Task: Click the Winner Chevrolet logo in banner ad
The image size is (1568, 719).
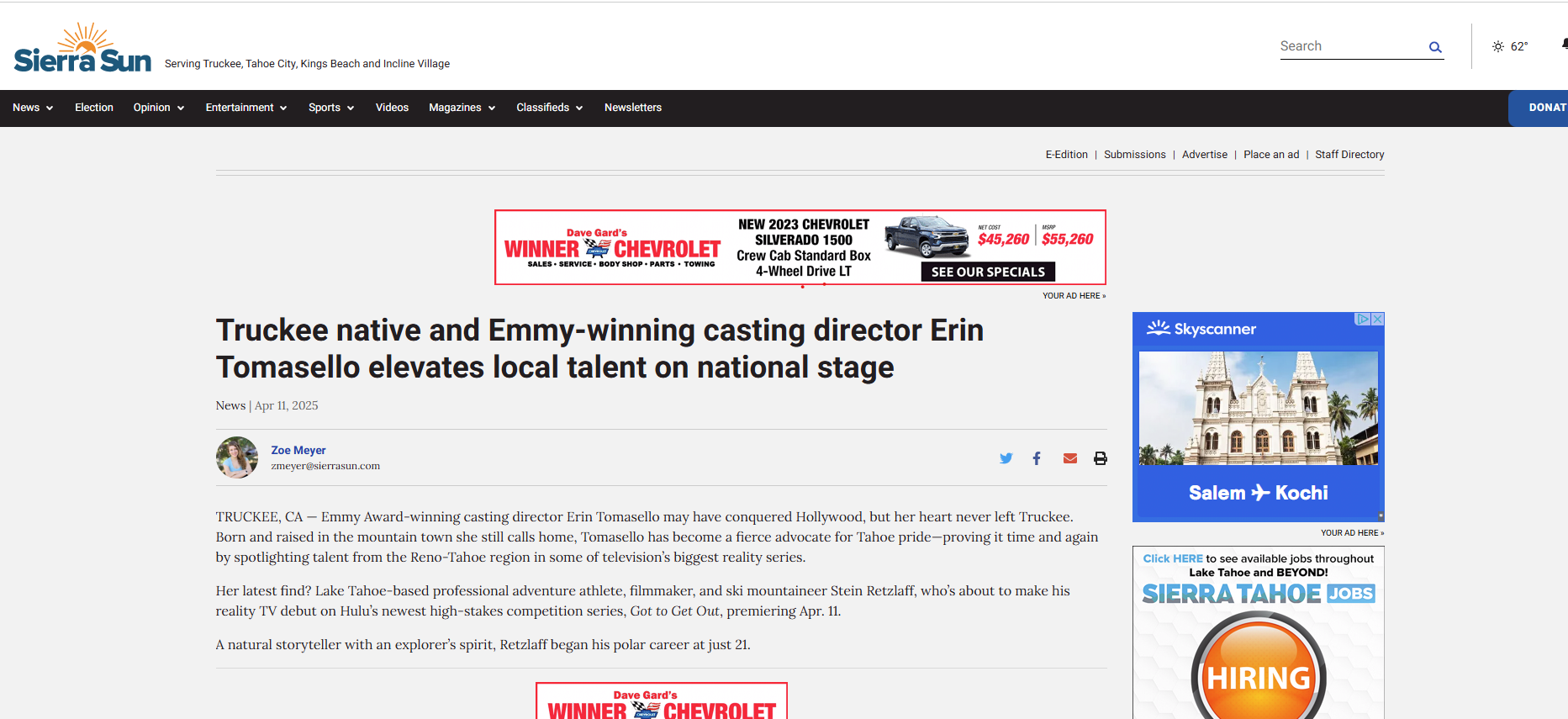Action: [612, 248]
